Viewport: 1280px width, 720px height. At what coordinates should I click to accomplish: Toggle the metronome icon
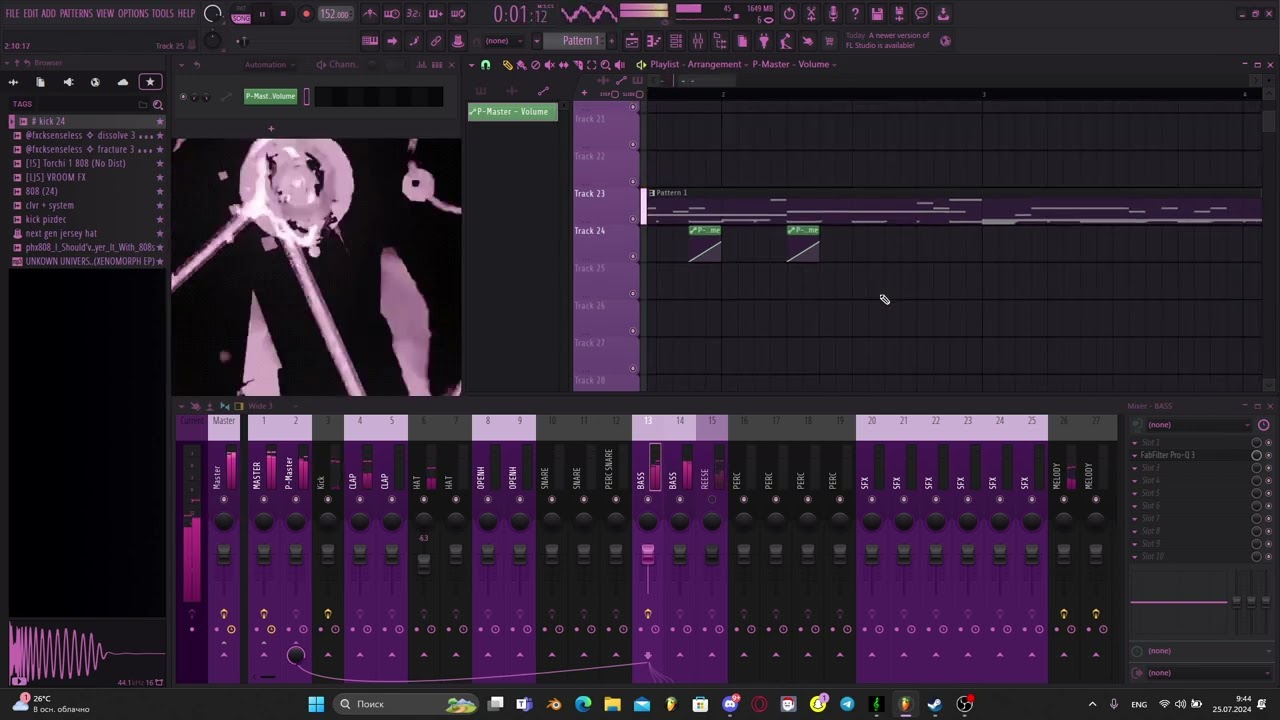[x=370, y=14]
